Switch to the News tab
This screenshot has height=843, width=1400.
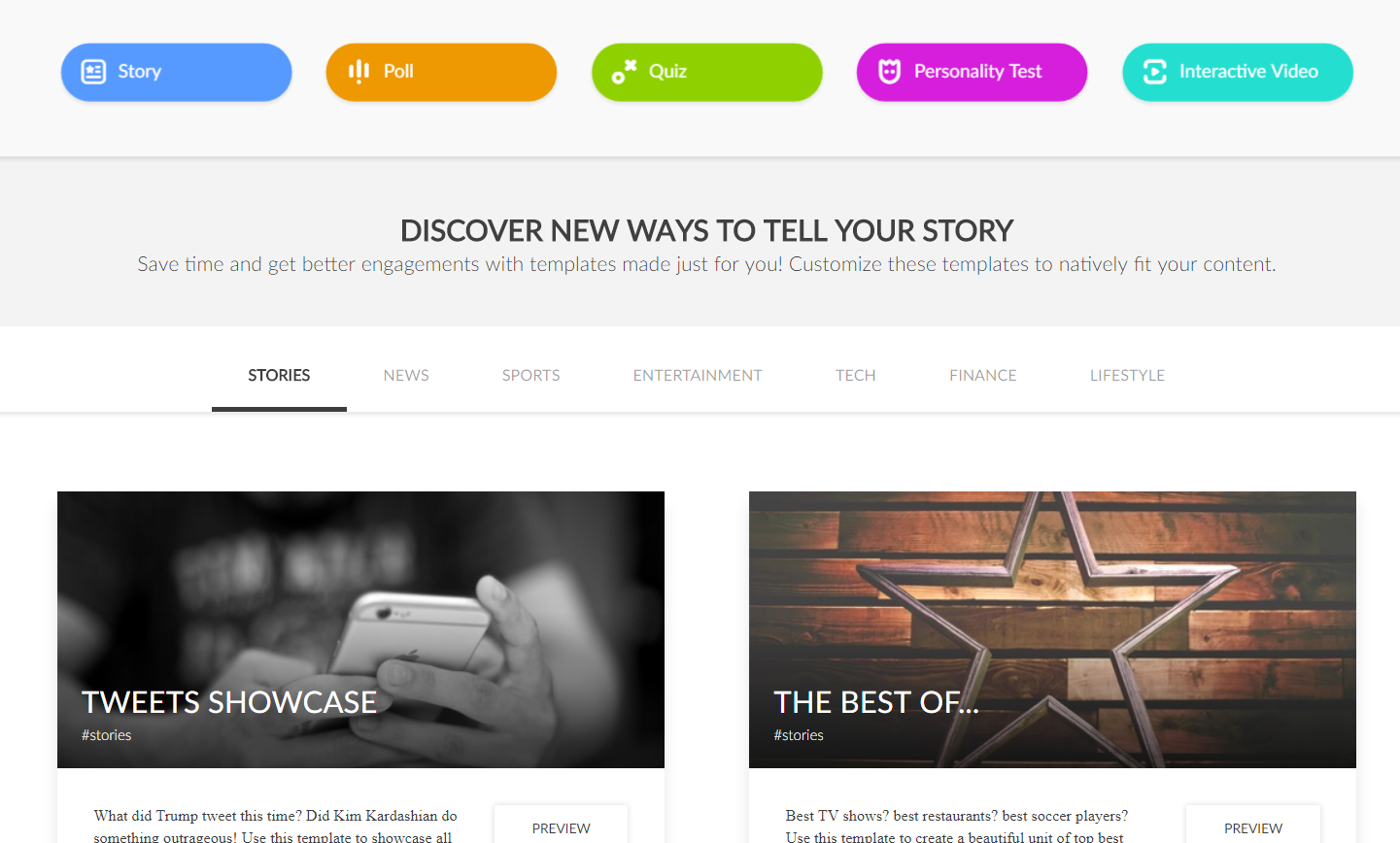(406, 375)
